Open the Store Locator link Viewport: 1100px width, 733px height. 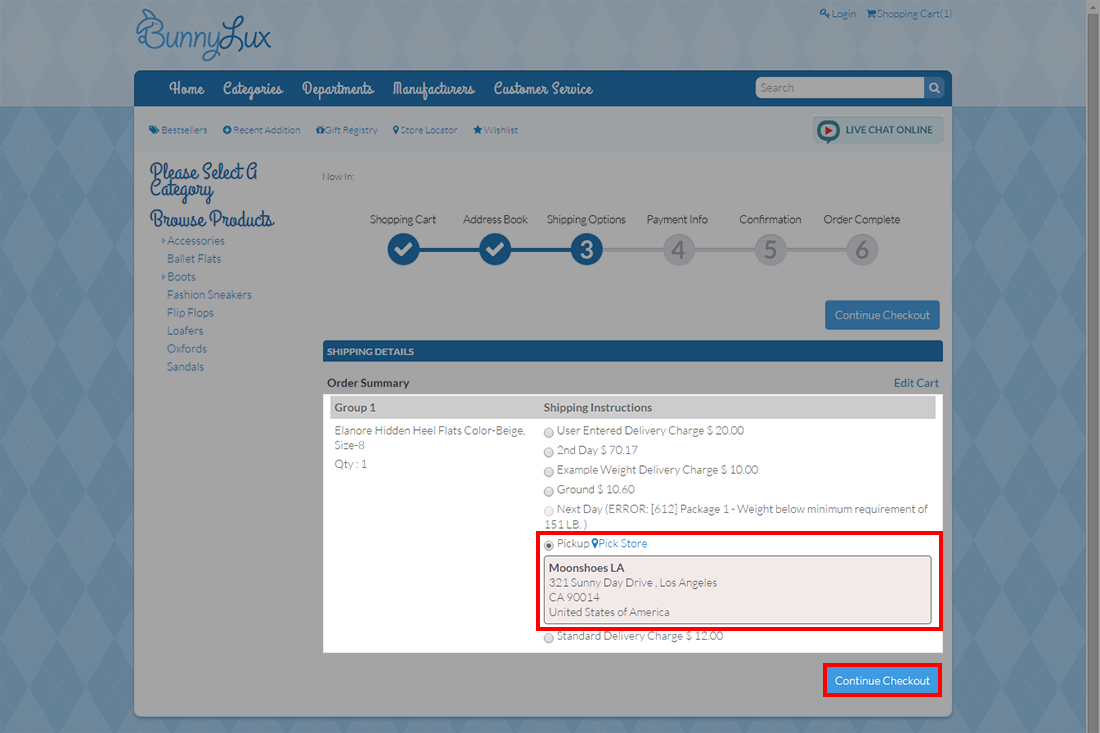(x=429, y=130)
